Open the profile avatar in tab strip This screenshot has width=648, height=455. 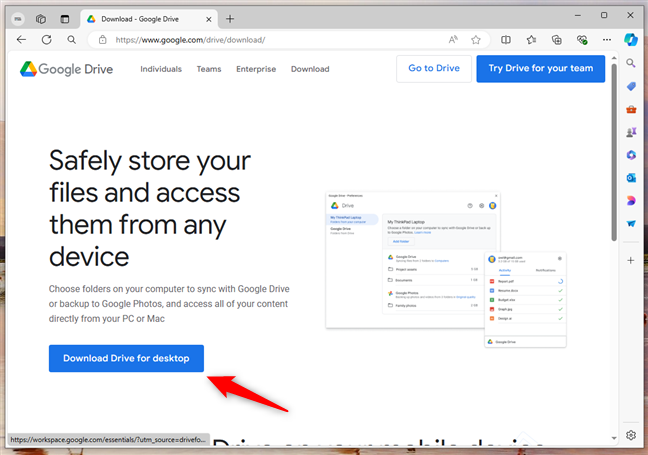click(18, 19)
